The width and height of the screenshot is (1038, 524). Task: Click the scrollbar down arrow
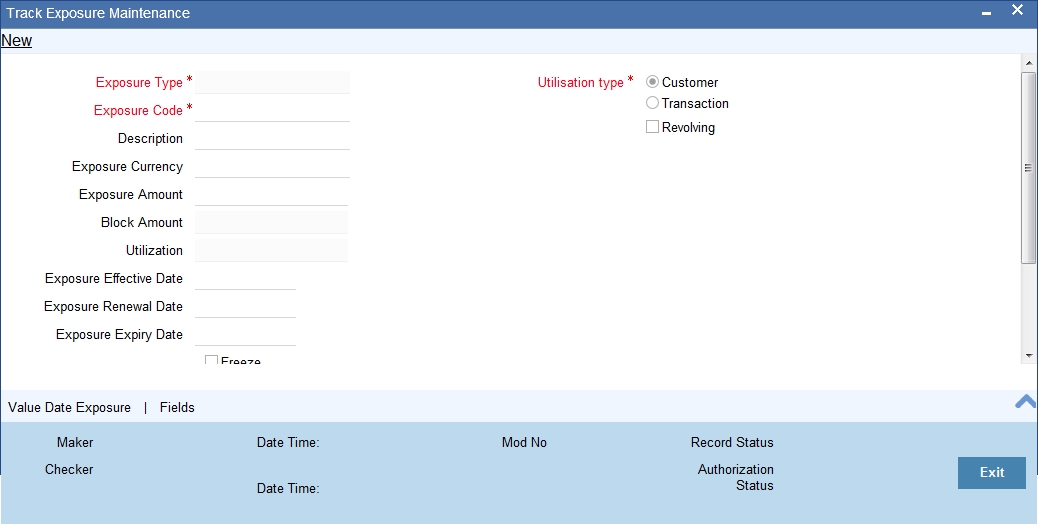tap(1029, 356)
